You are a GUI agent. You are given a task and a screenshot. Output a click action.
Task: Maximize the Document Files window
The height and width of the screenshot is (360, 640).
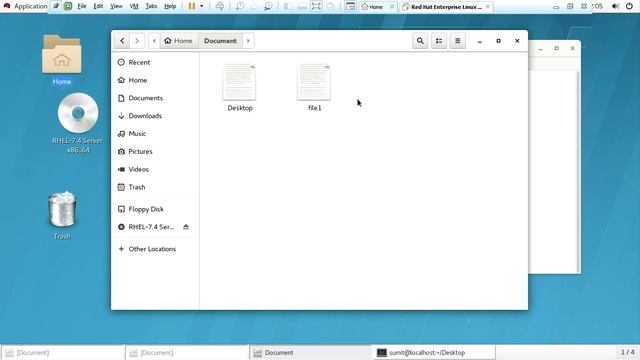pos(498,41)
